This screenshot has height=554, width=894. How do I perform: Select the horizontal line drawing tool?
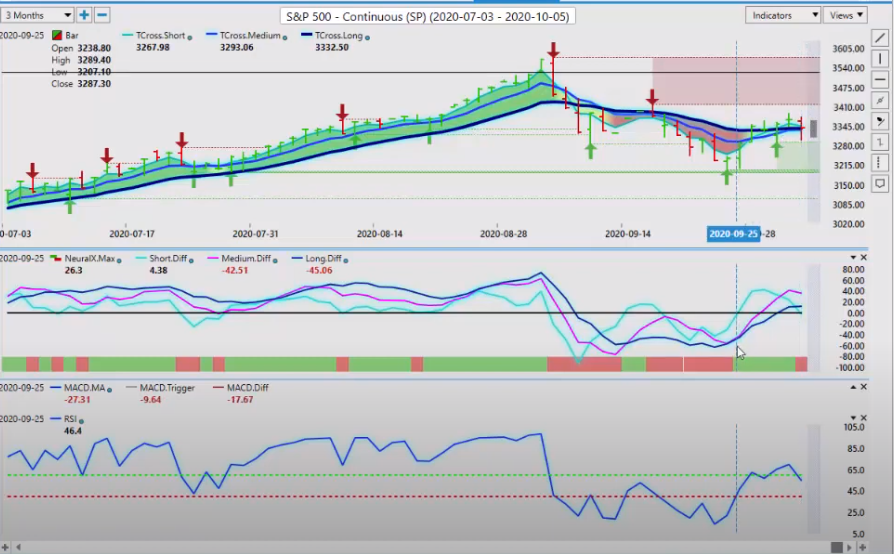tap(880, 80)
